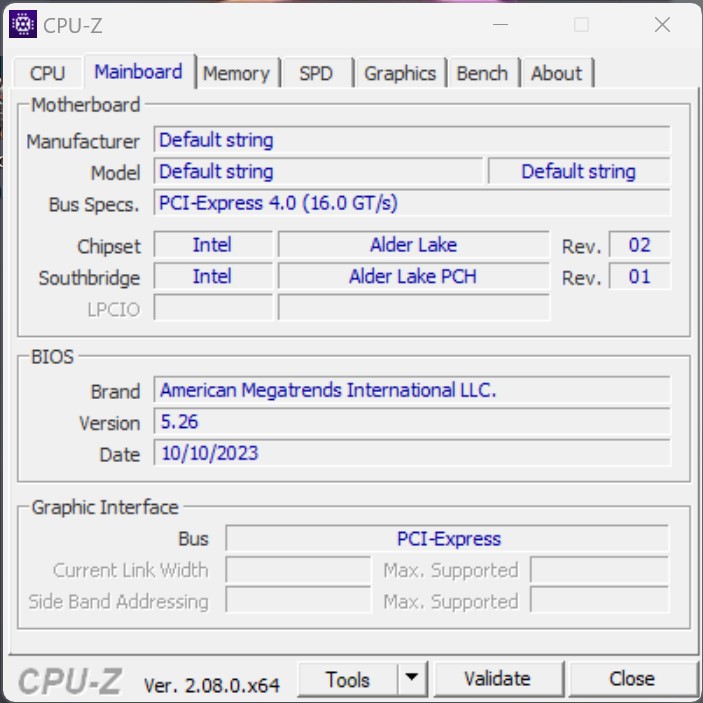
Task: Click the 'Manufacturer' label
Action: coord(83,142)
